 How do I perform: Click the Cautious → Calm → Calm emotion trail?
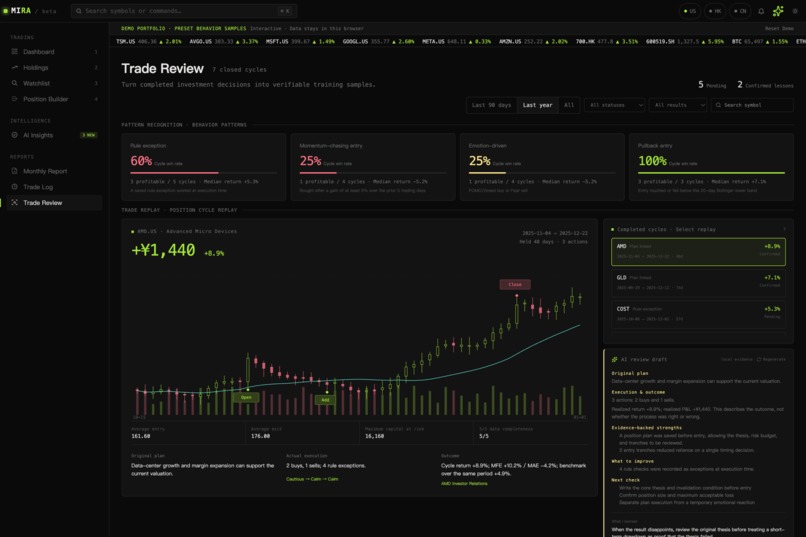[312, 479]
